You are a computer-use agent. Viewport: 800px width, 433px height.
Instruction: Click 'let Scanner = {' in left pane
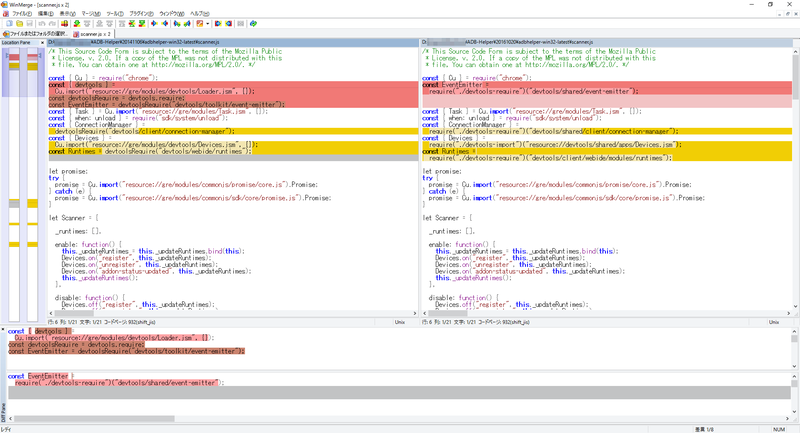tap(74, 218)
